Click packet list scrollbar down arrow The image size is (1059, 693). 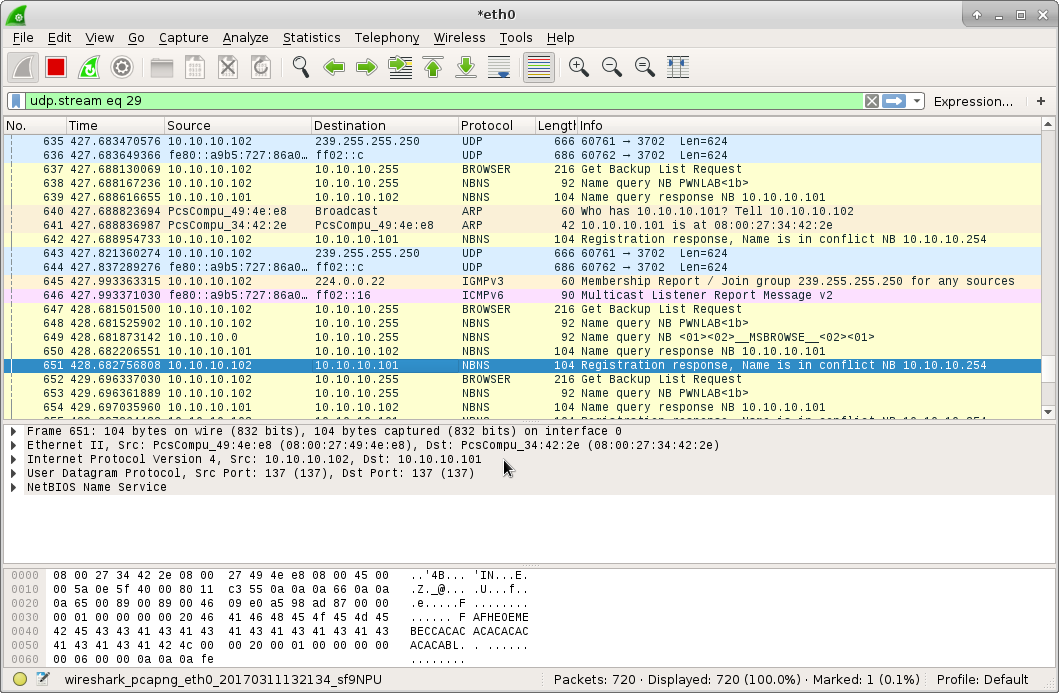[x=1048, y=412]
